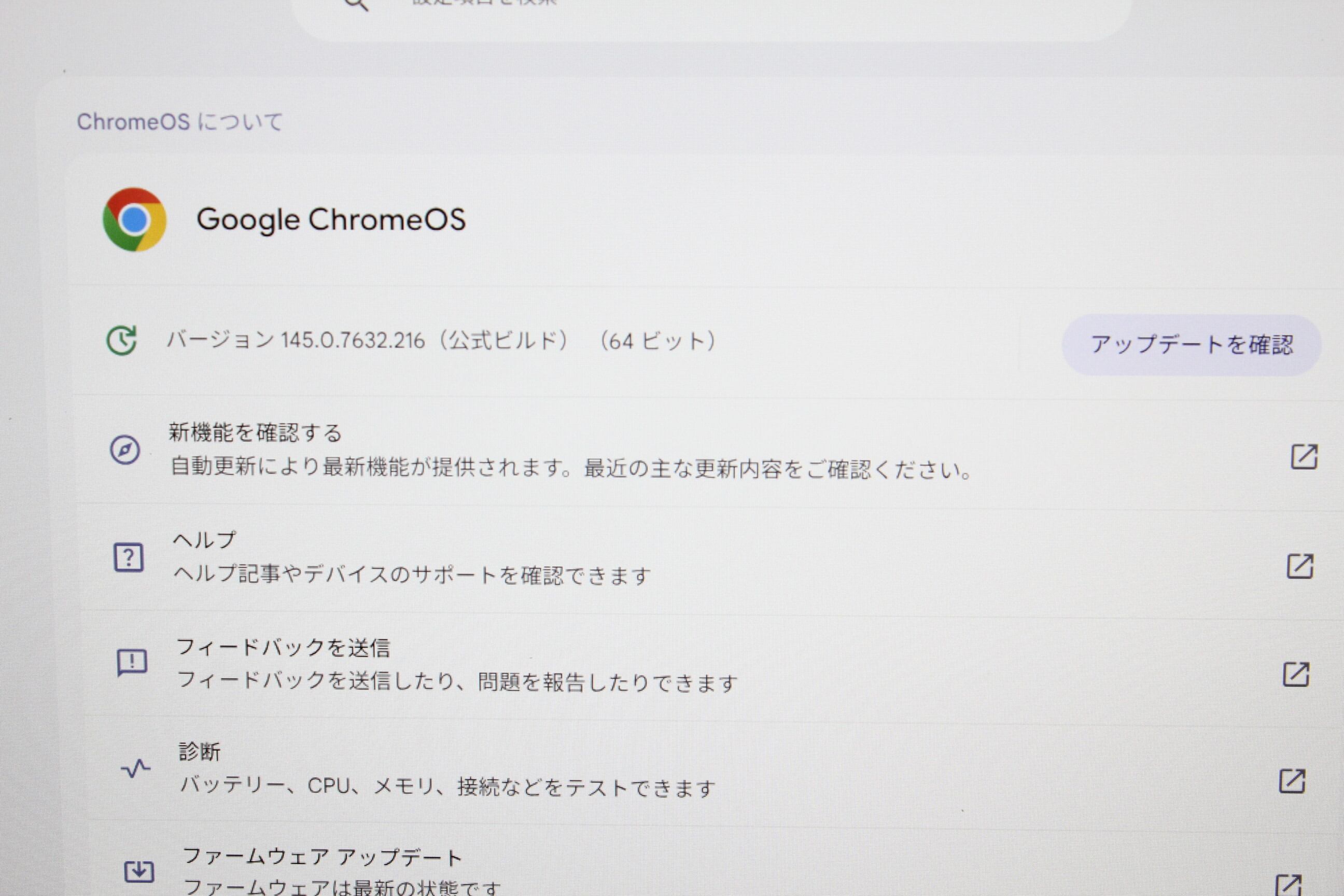1344x896 pixels.
Task: Open new features via external link icon
Action: (1304, 457)
